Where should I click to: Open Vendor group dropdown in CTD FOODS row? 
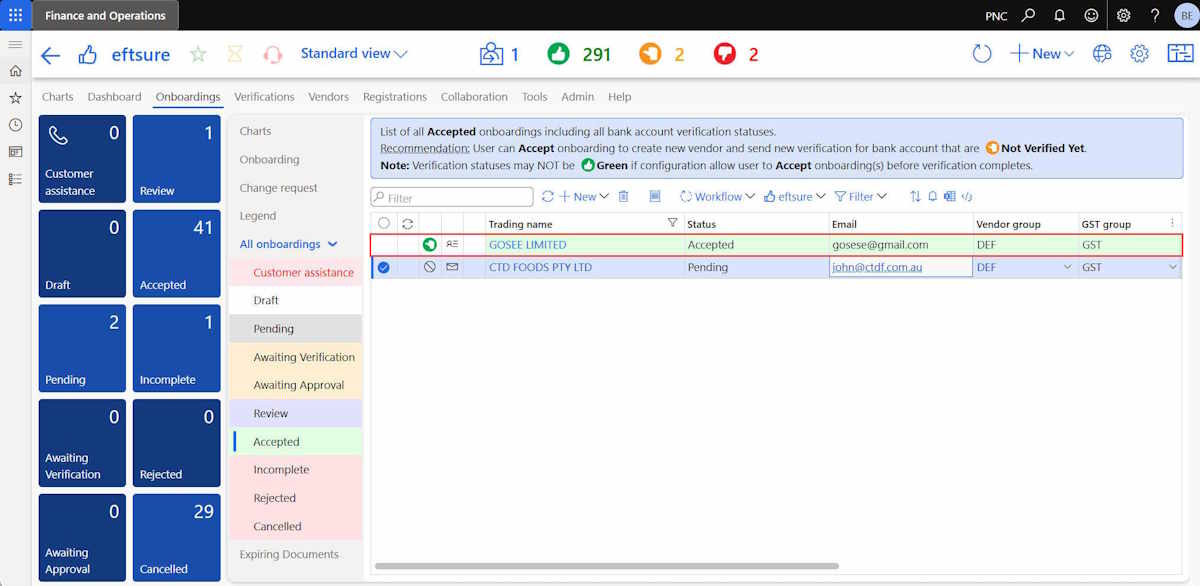(1067, 267)
